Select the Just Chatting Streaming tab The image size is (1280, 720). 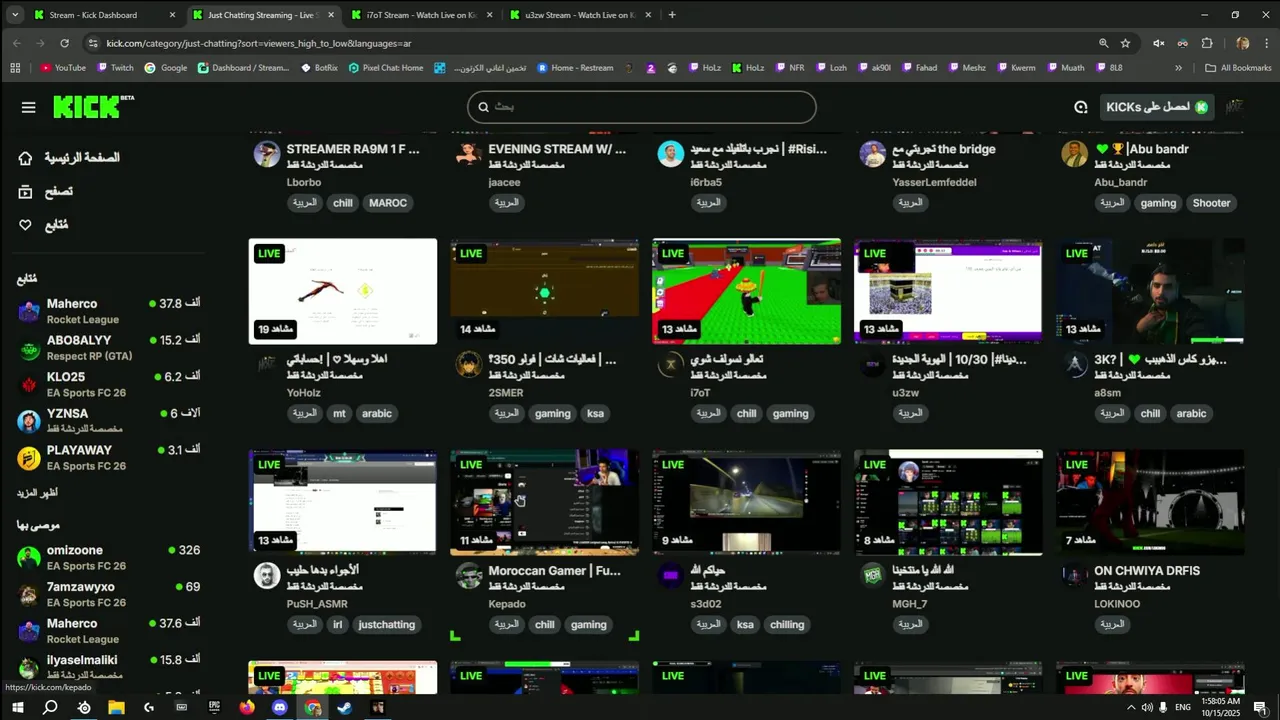[x=262, y=15]
